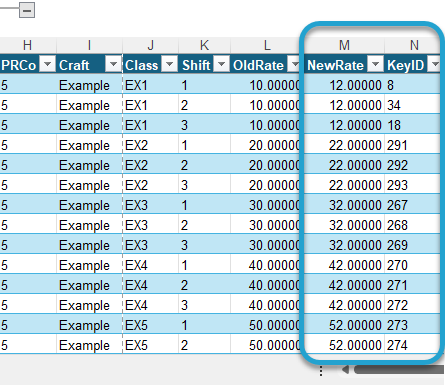
Task: Select OldRate cell in KeyID 269 row
Action: 267,244
